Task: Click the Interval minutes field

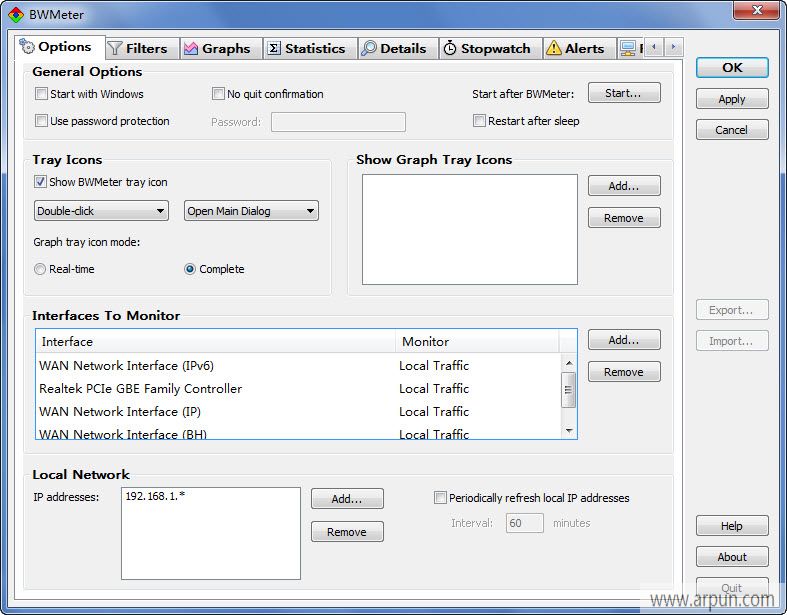Action: click(x=524, y=523)
